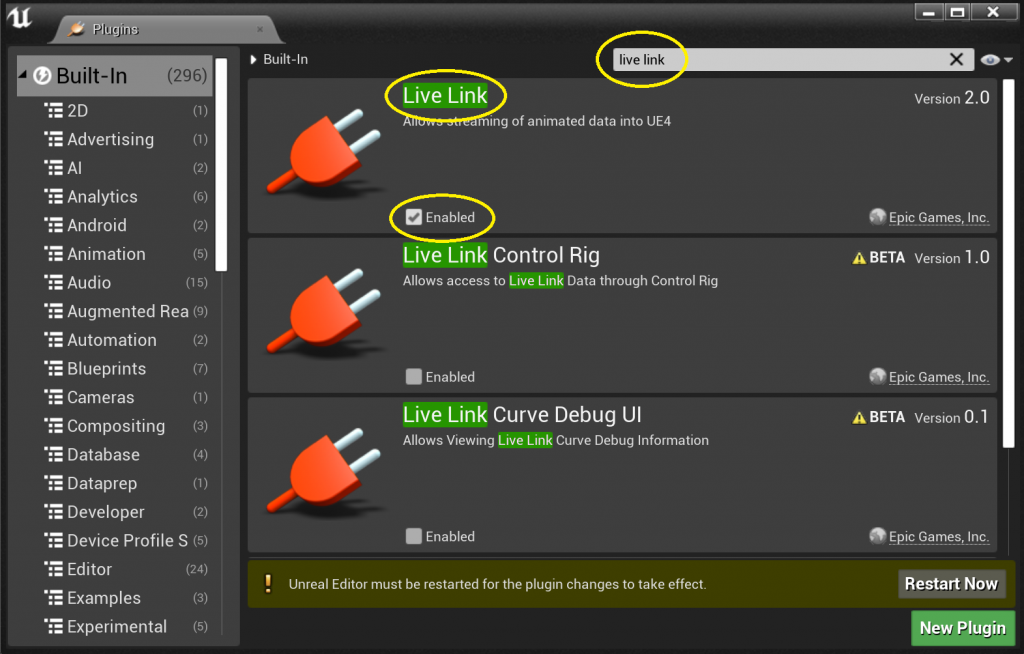Click the Blueprints category list icon
Image resolution: width=1024 pixels, height=654 pixels.
click(54, 369)
